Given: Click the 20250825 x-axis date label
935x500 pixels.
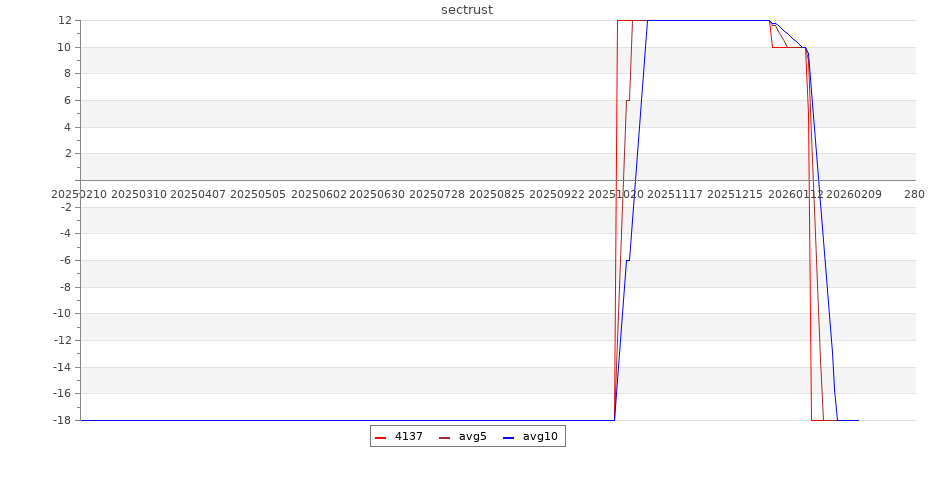Looking at the screenshot, I should (x=496, y=194).
